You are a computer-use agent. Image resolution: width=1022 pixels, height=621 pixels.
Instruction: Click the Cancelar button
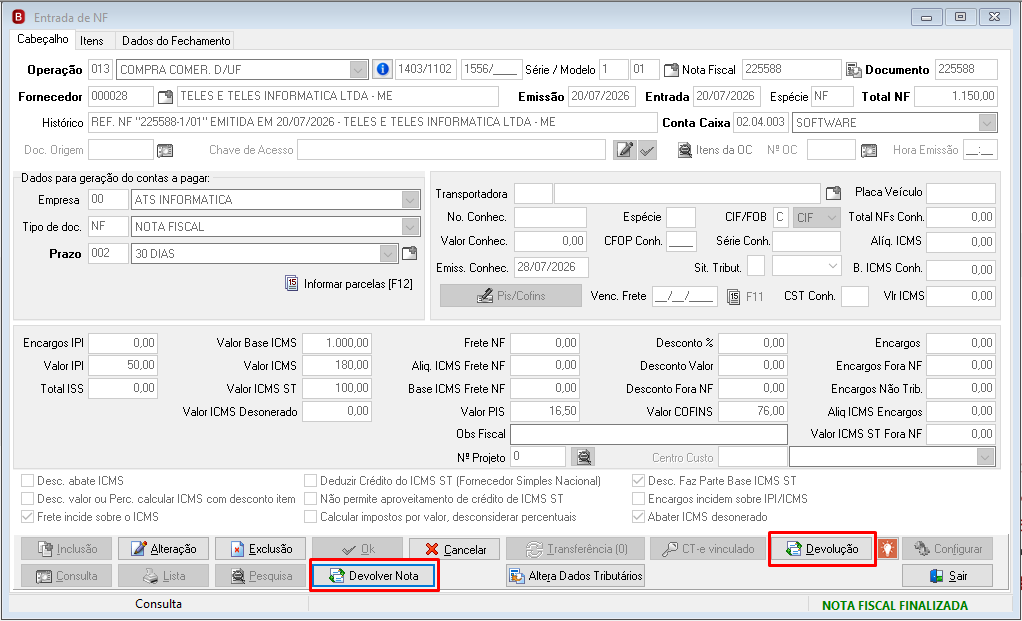[x=455, y=549]
